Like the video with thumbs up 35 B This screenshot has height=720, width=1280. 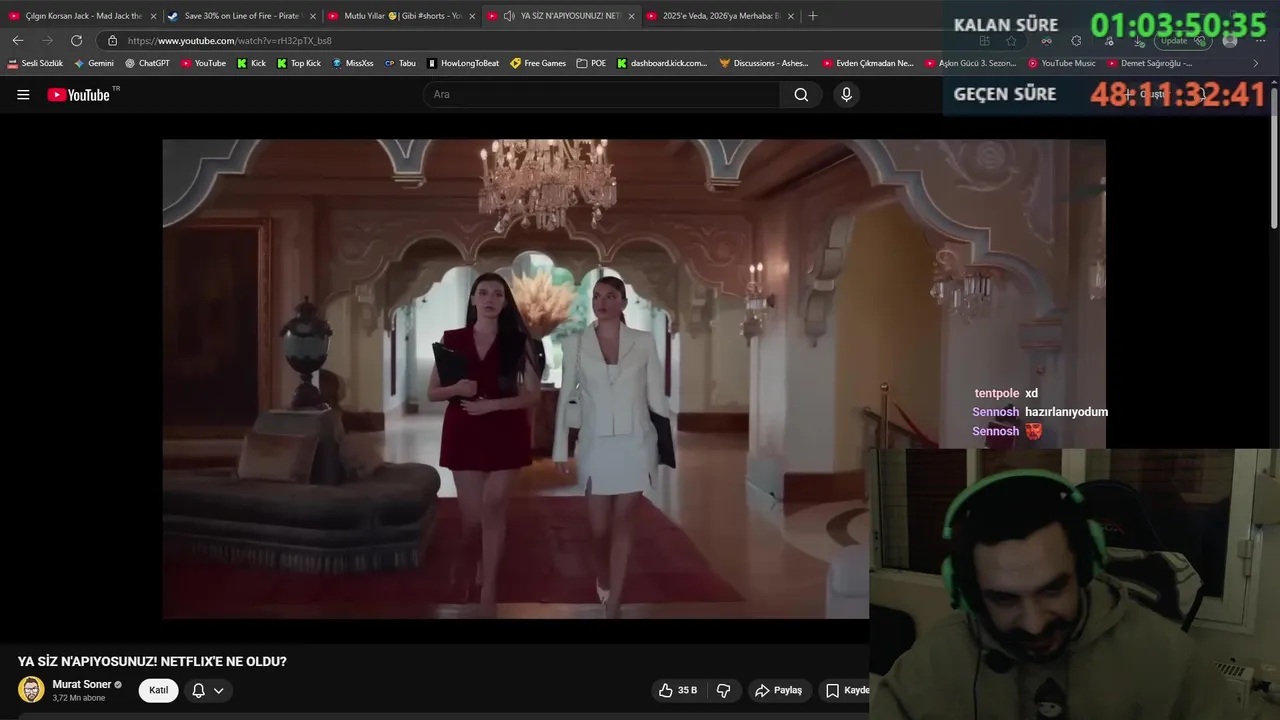coord(678,690)
